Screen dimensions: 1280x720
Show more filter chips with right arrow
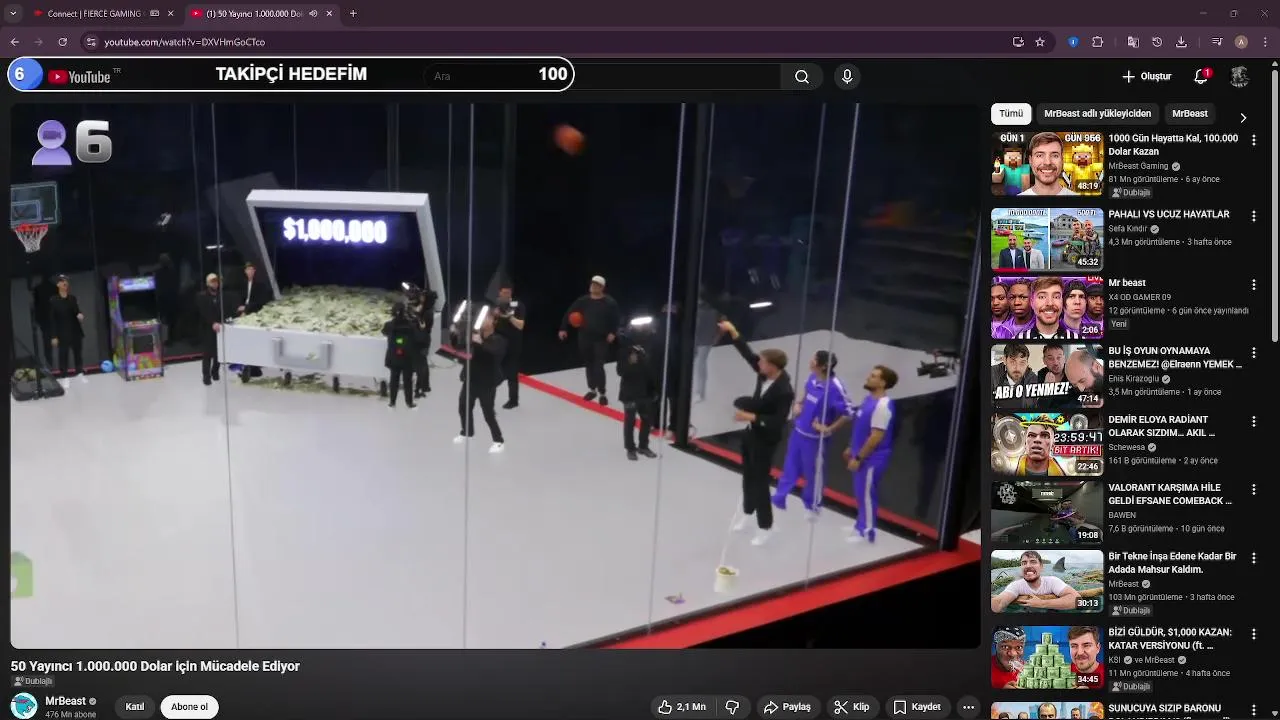tap(1243, 117)
